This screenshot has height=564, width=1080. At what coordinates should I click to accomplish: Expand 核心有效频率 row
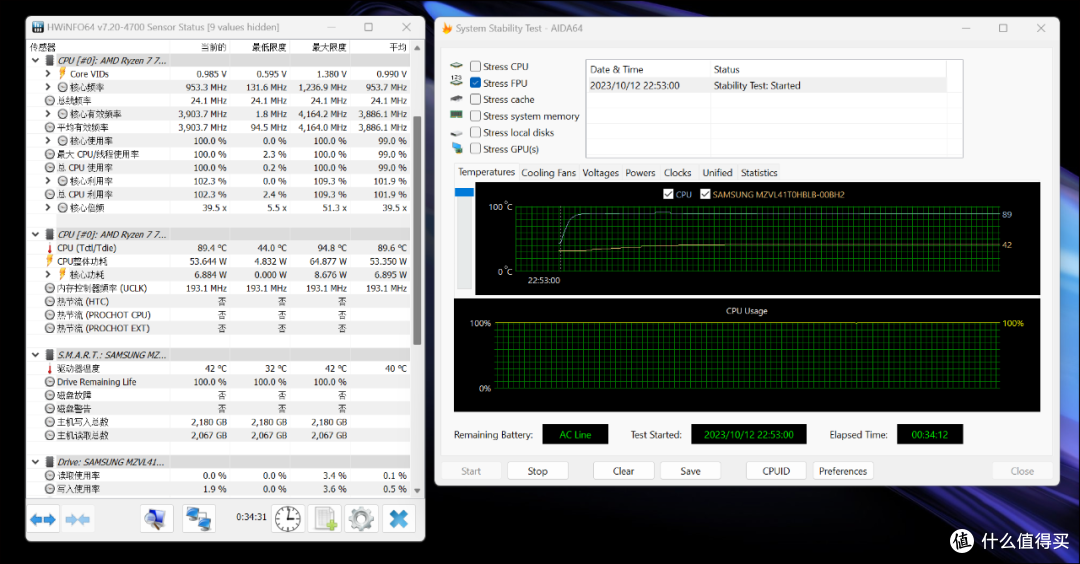[48, 114]
